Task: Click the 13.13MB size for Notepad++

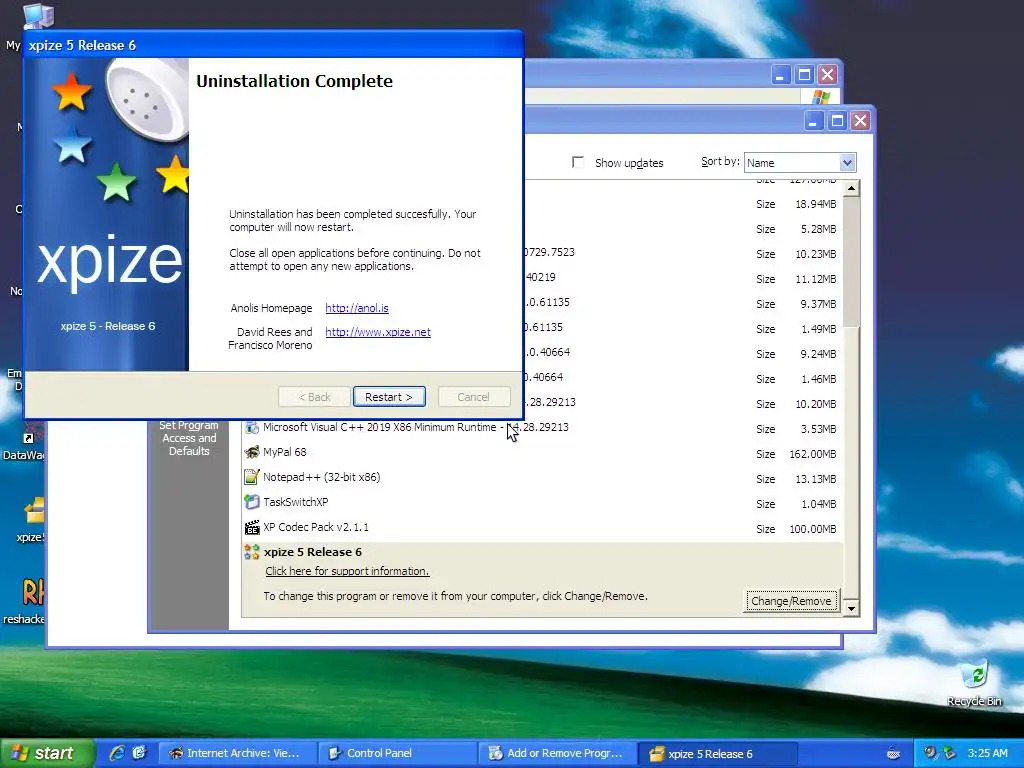Action: (x=816, y=479)
